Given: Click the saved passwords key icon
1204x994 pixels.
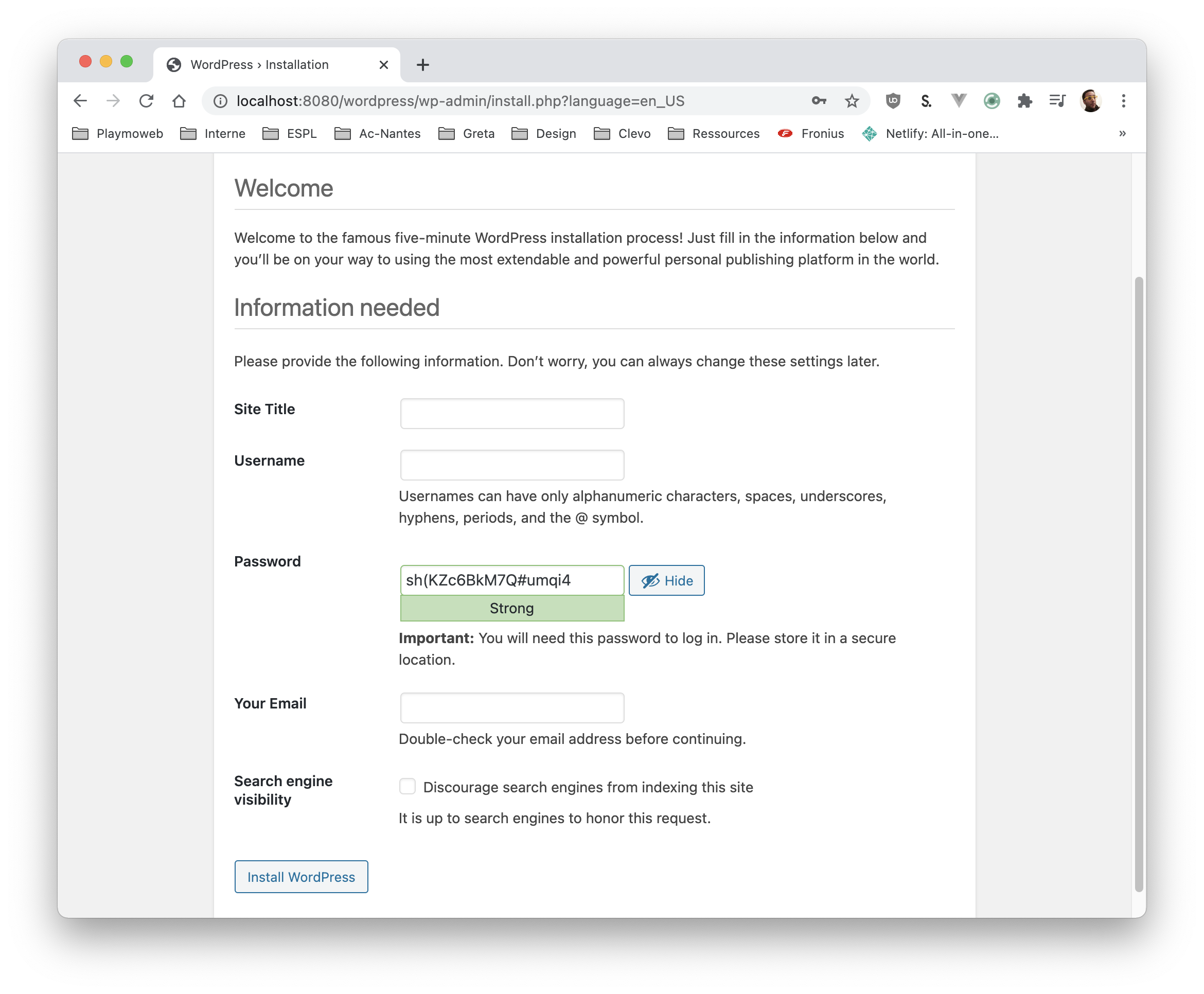Looking at the screenshot, I should (819, 101).
